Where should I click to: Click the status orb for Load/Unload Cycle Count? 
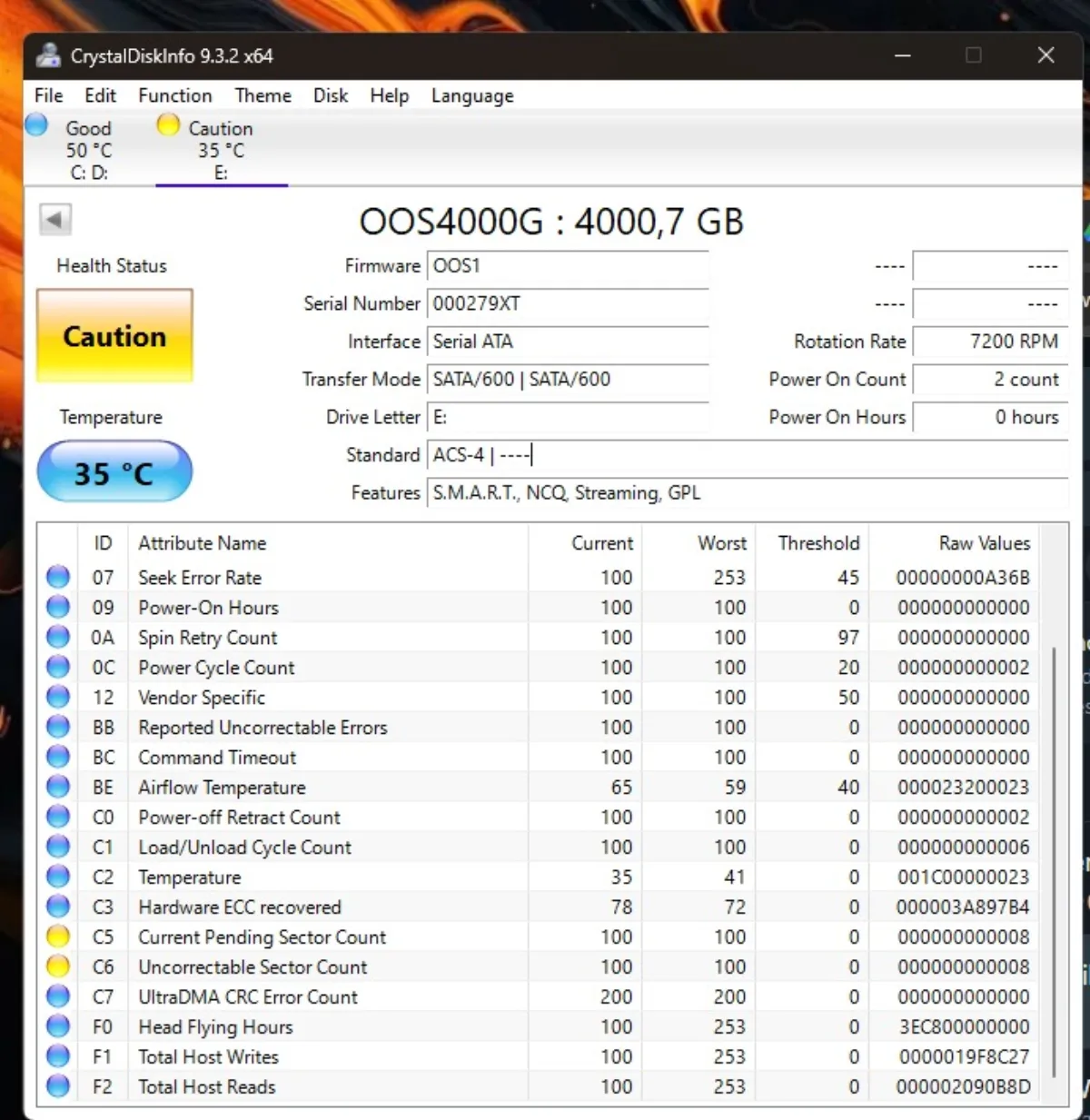pyautogui.click(x=58, y=847)
